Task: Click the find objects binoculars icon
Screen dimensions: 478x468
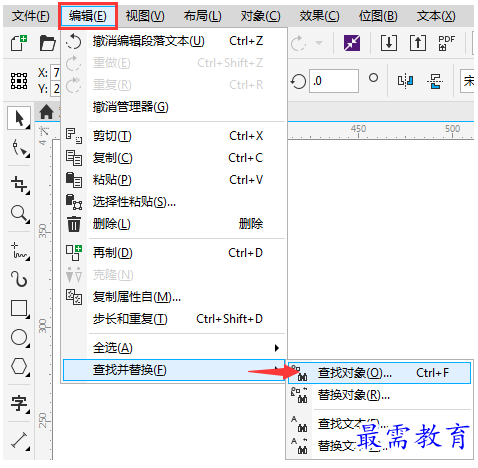Action: coord(299,373)
